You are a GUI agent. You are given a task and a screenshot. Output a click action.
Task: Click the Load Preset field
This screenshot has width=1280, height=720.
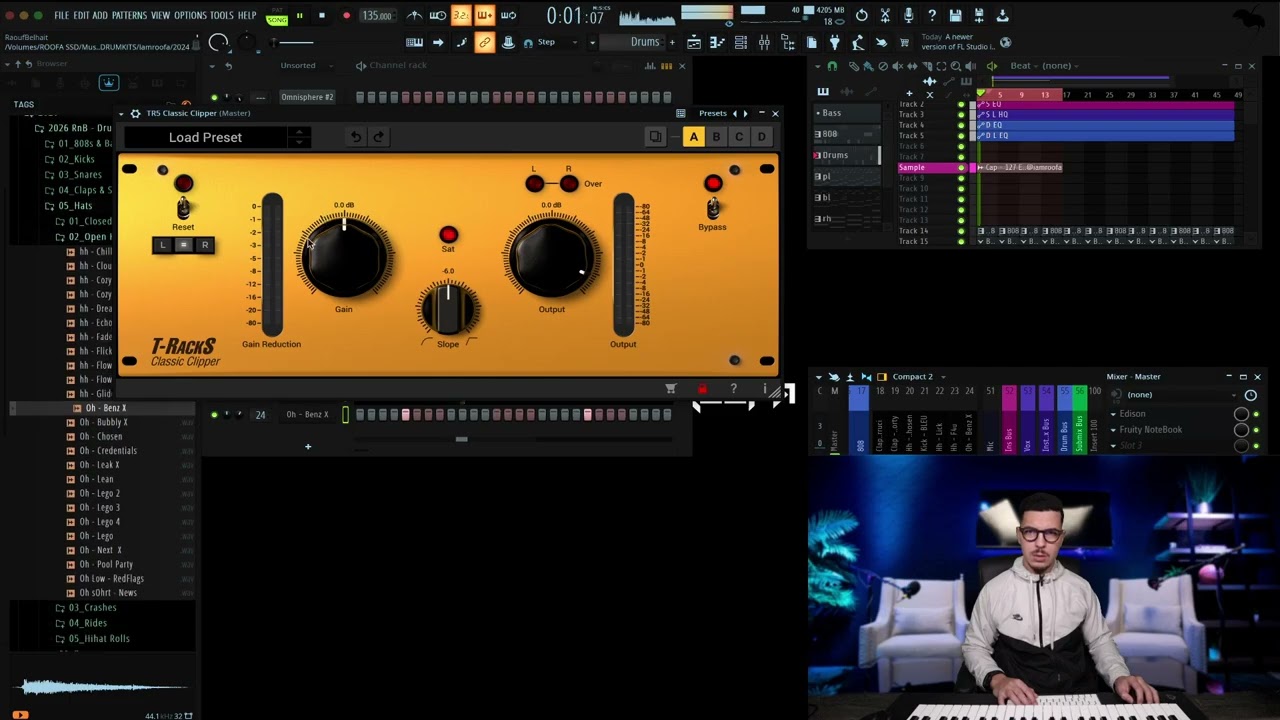click(205, 137)
